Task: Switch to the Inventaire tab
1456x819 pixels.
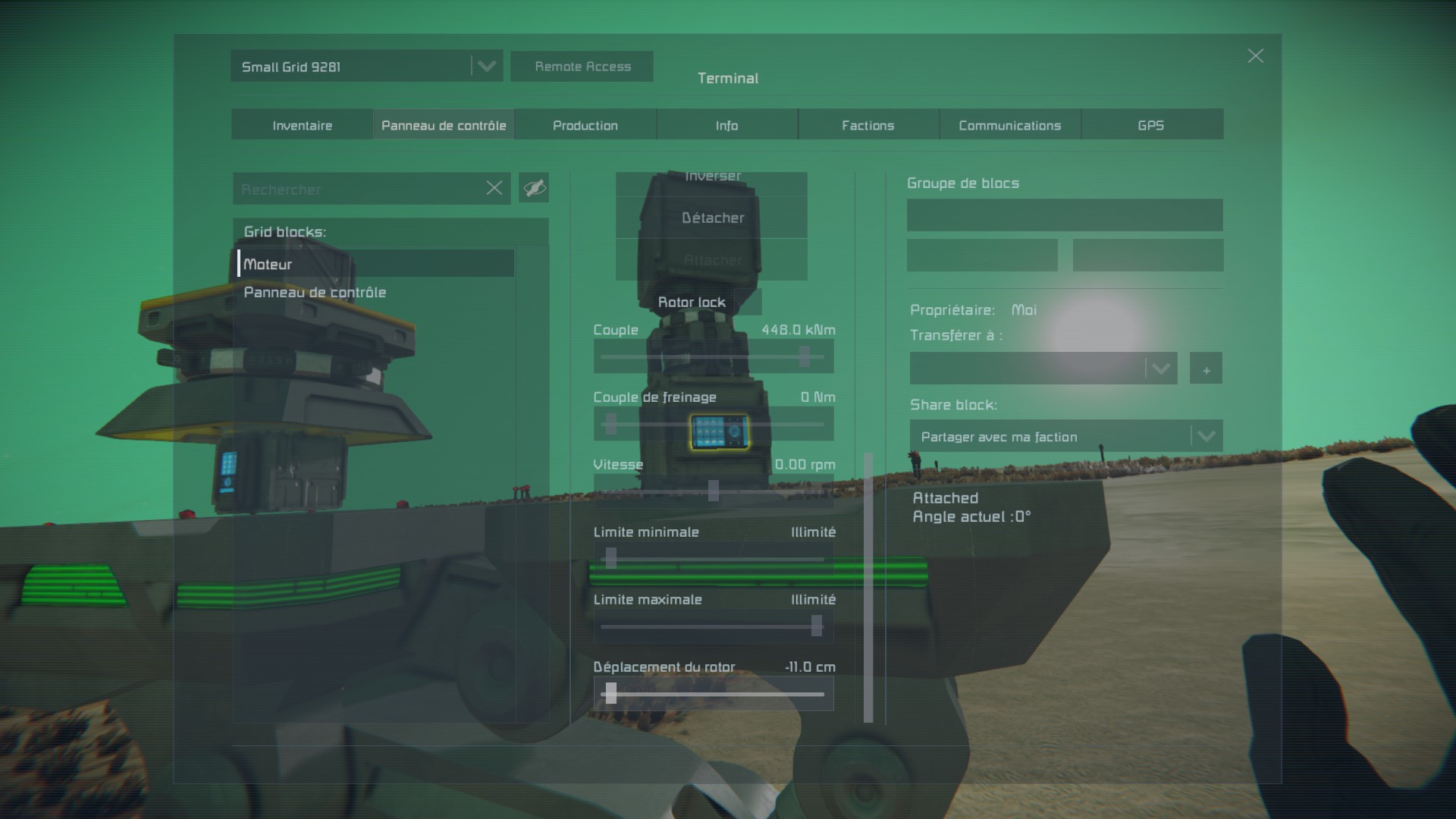Action: point(302,125)
